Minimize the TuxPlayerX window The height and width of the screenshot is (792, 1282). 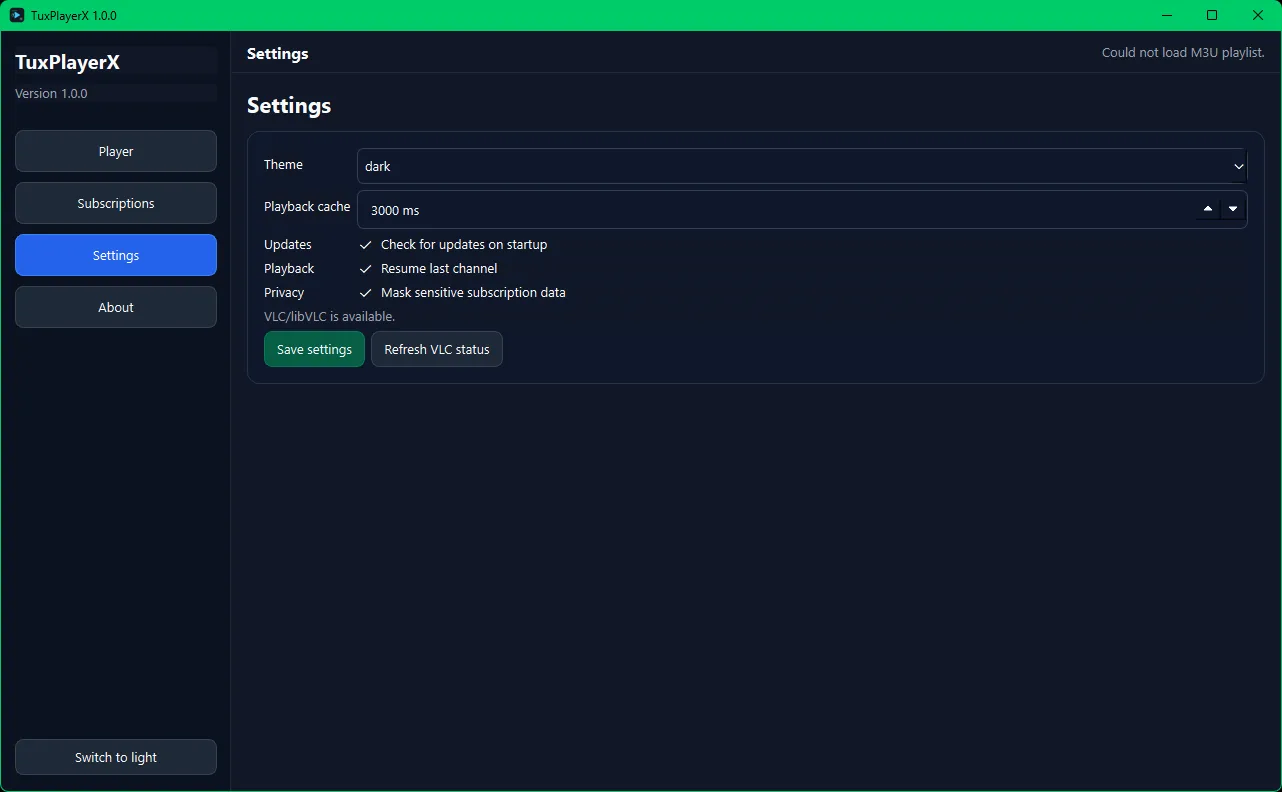1167,15
